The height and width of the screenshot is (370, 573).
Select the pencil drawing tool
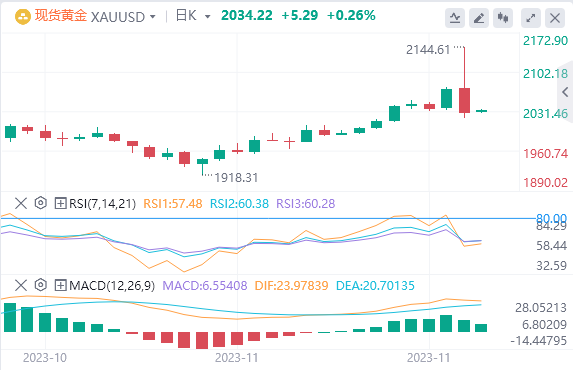[479, 18]
